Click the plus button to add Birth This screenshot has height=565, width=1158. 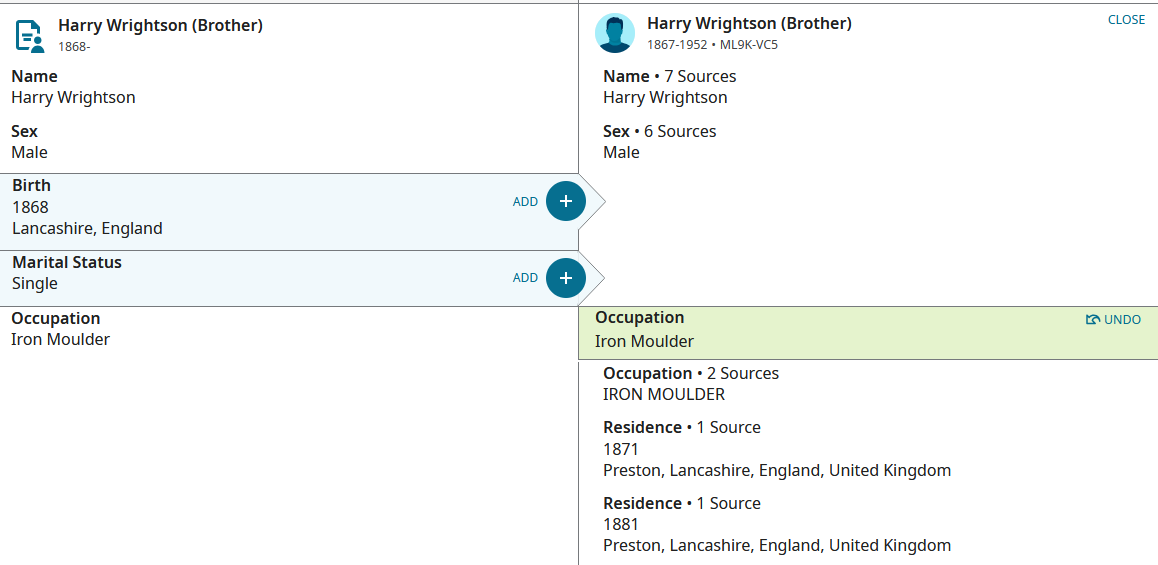point(566,201)
